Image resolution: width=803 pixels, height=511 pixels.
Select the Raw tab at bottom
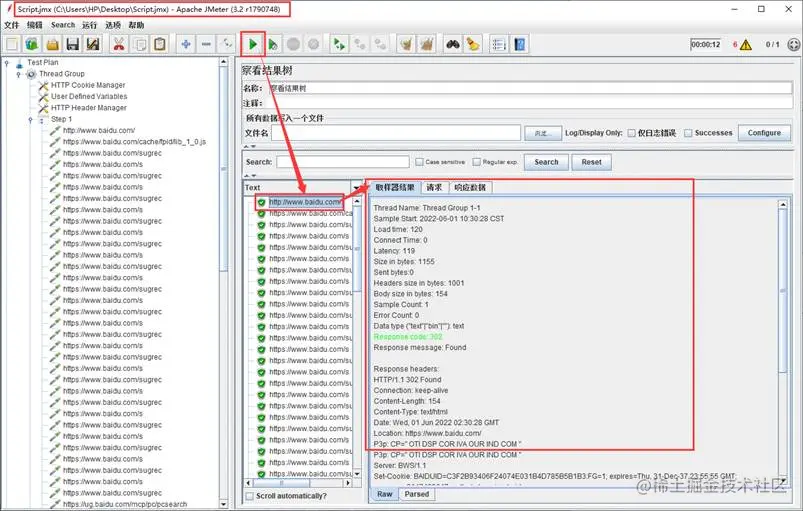click(x=385, y=494)
